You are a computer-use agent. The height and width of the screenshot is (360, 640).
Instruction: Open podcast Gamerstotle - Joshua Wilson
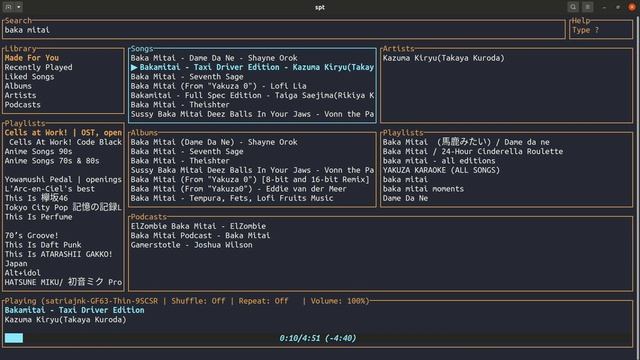191,245
